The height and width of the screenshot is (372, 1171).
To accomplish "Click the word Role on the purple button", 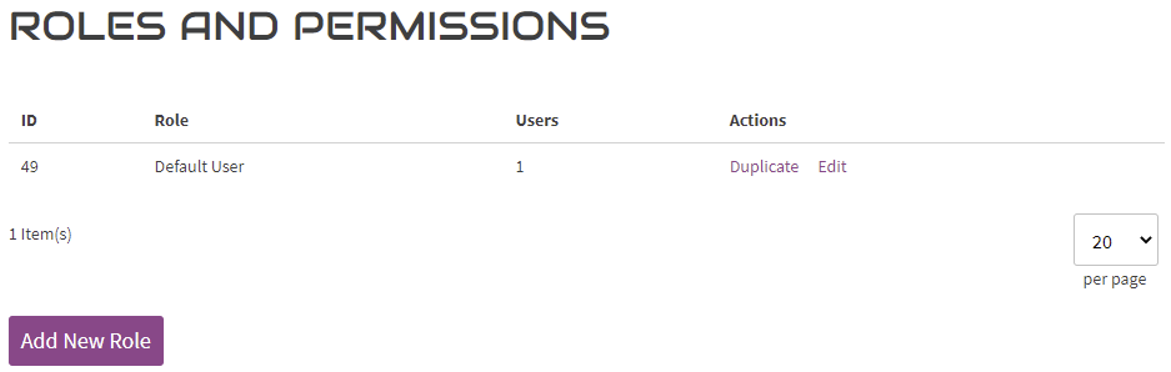I will point(130,341).
